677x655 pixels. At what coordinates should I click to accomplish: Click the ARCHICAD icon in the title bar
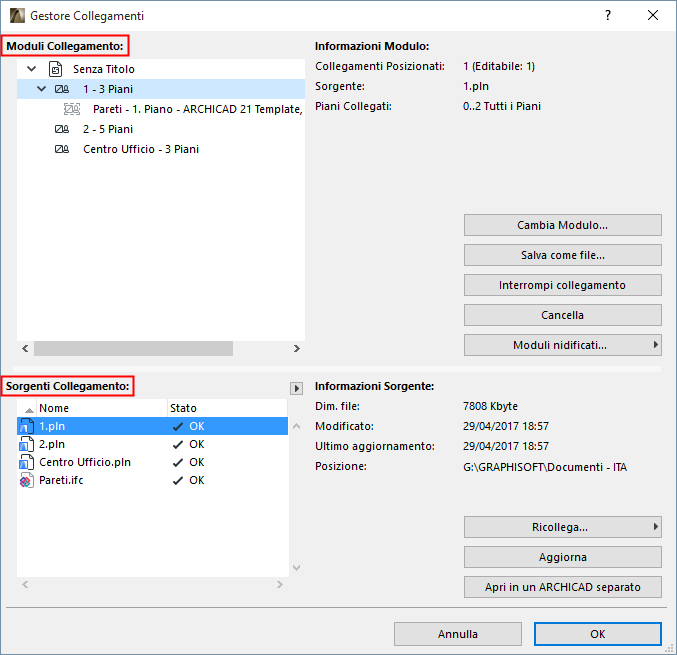[x=17, y=16]
